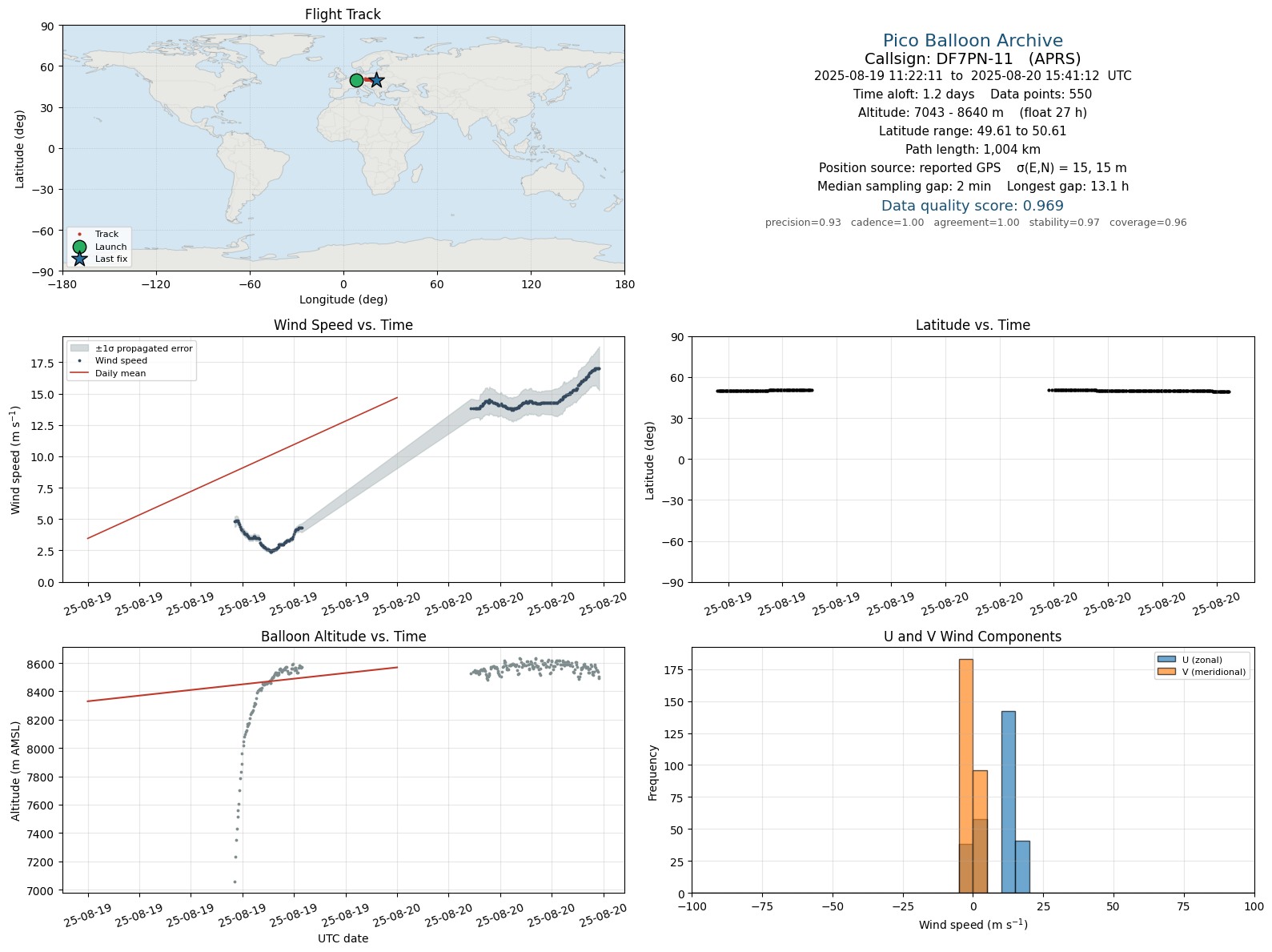Click the Time aloft 1.2 days line
The width and height of the screenshot is (1272, 952).
tap(973, 94)
